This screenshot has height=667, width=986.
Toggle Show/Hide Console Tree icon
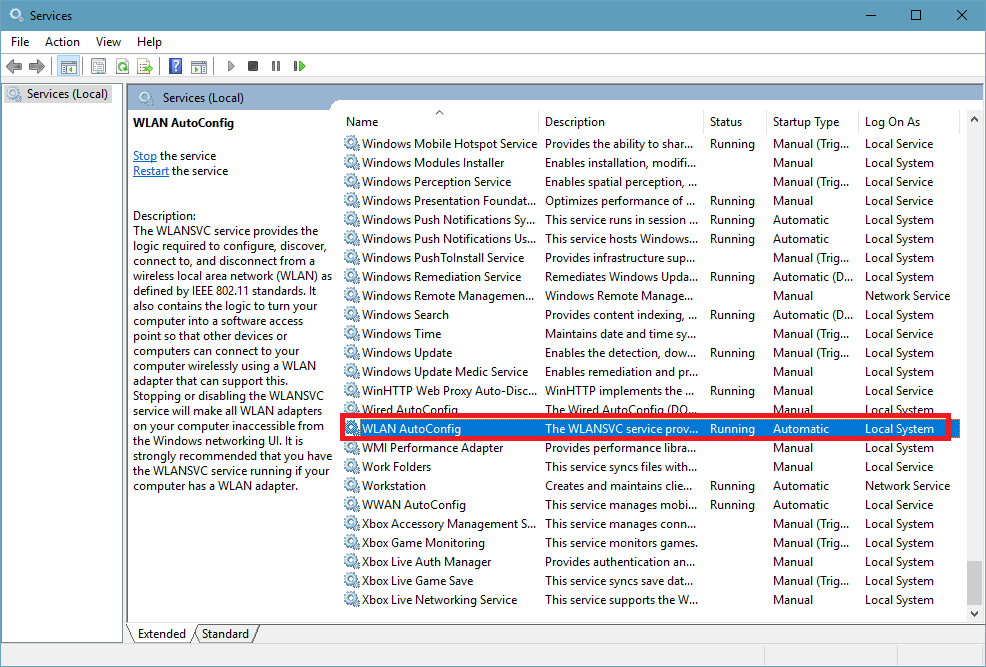pos(69,66)
